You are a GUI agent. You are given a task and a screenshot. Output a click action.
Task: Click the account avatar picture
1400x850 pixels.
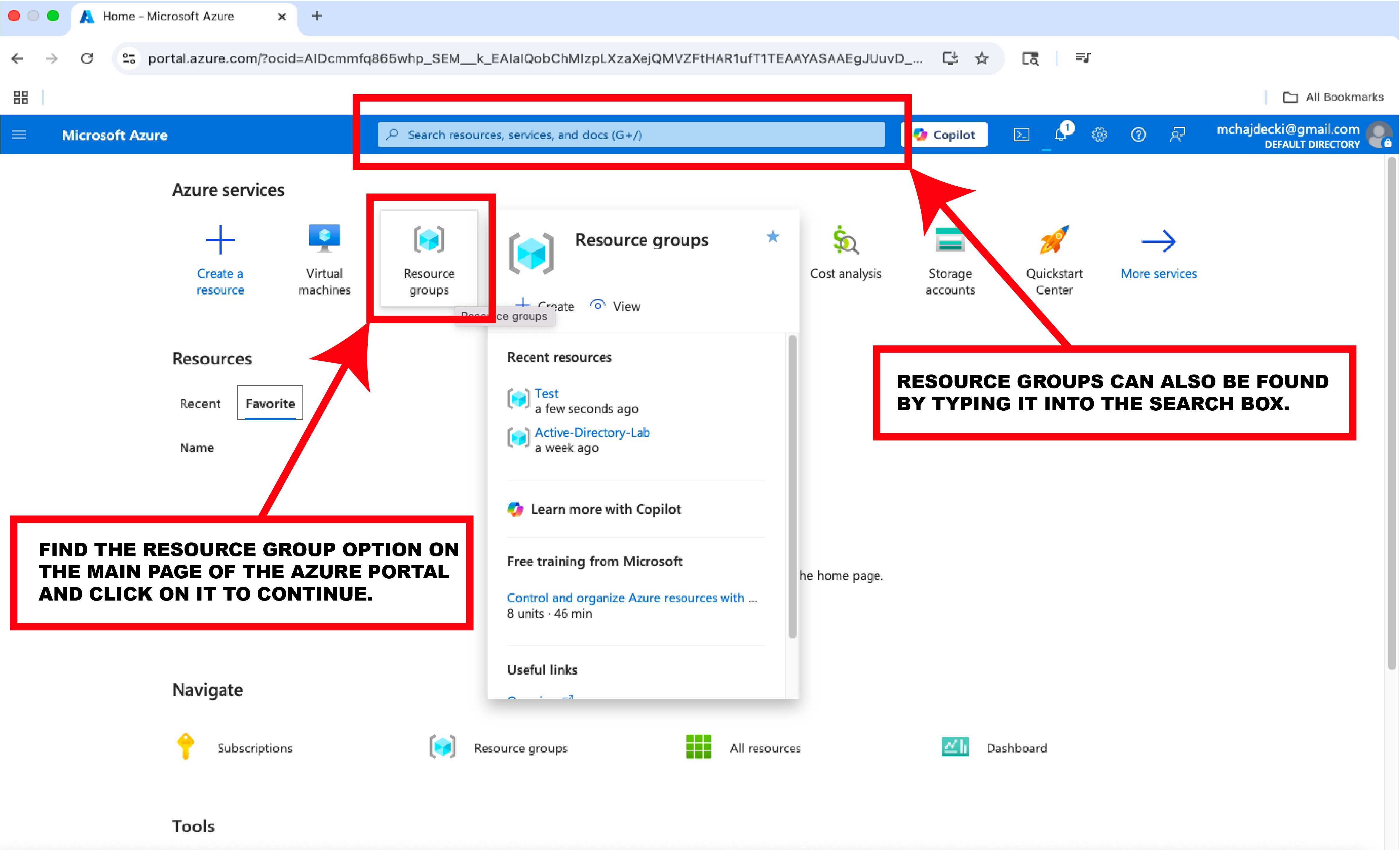[x=1379, y=135]
